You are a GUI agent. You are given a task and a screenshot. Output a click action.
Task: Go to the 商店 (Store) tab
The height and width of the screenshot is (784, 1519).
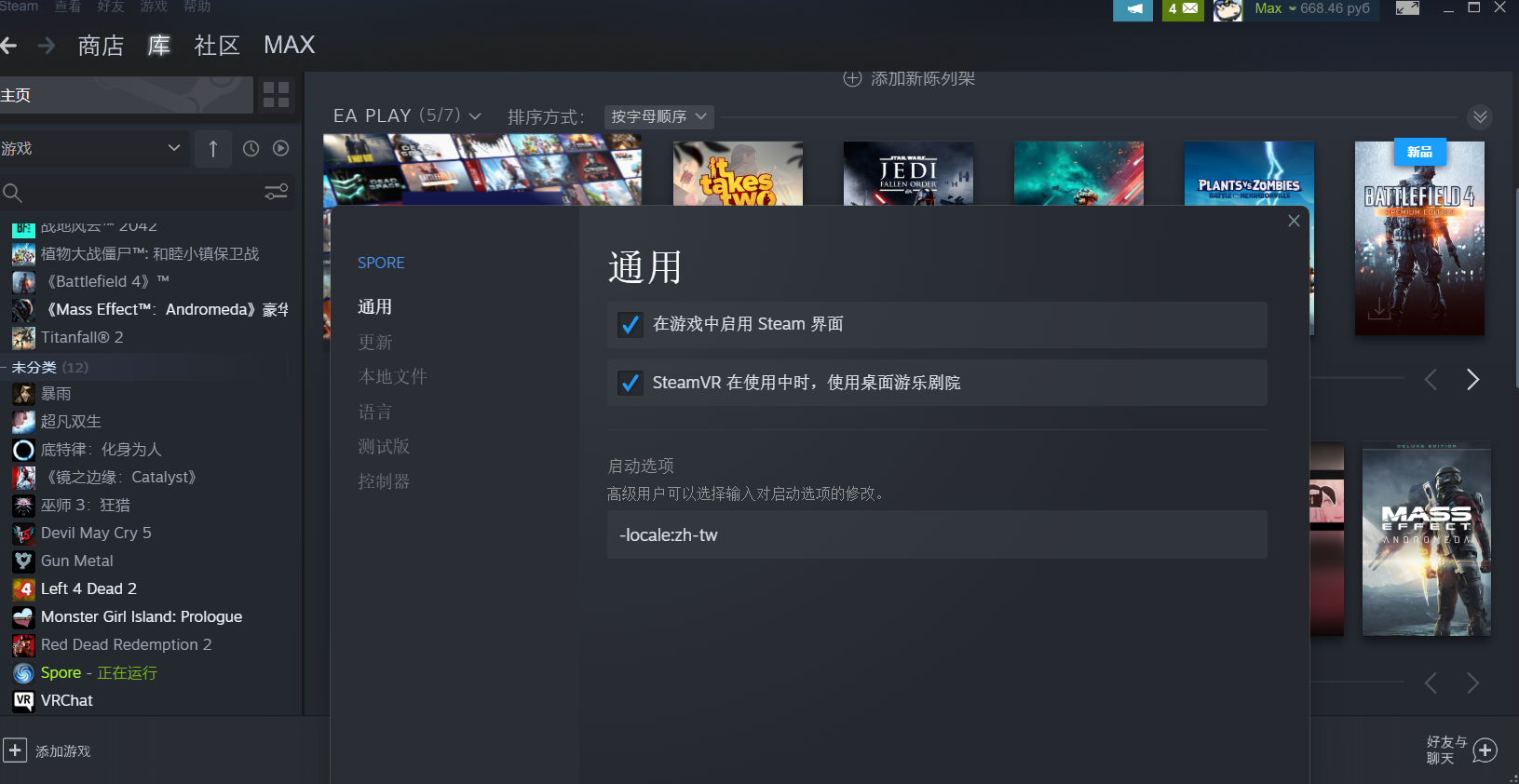pyautogui.click(x=101, y=46)
